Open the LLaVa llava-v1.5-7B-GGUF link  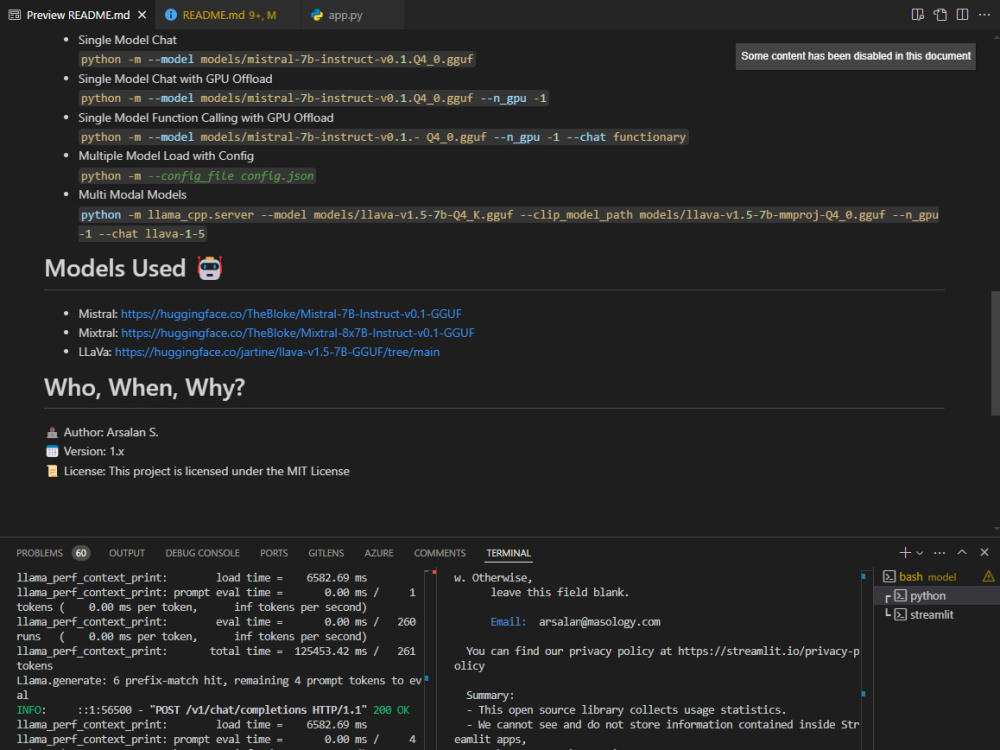click(277, 352)
